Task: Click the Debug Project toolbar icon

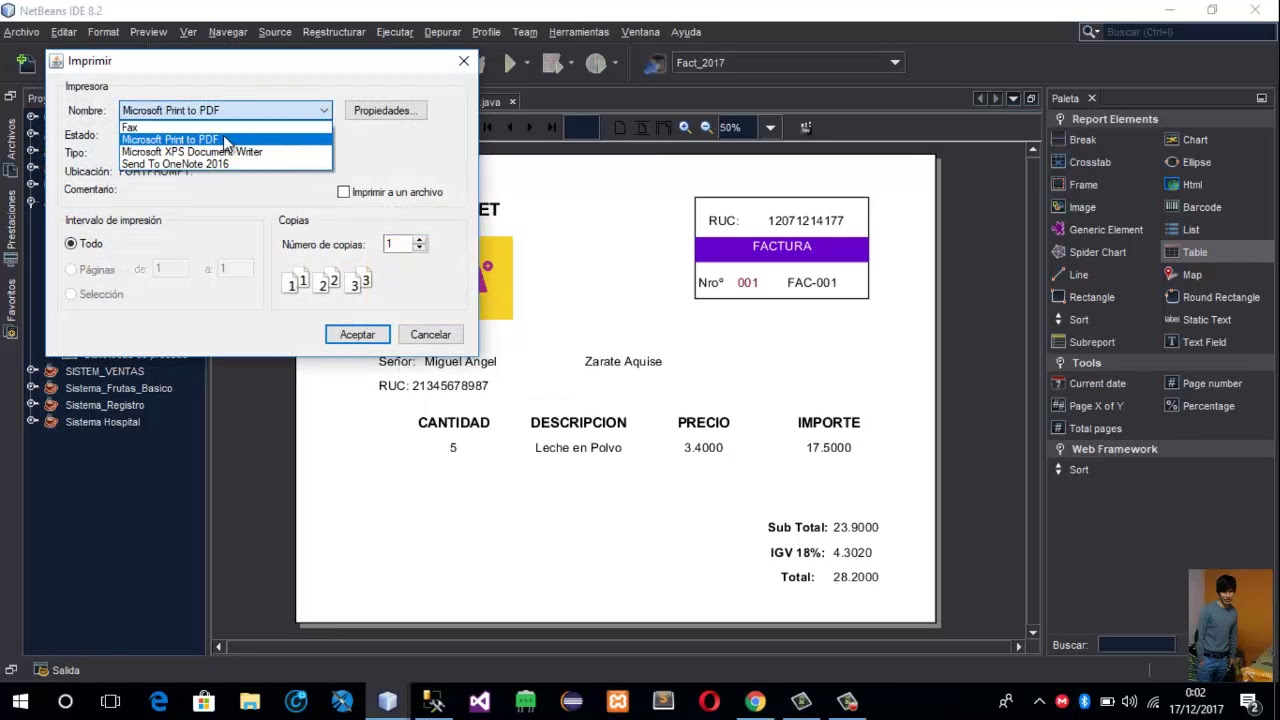Action: click(x=552, y=63)
